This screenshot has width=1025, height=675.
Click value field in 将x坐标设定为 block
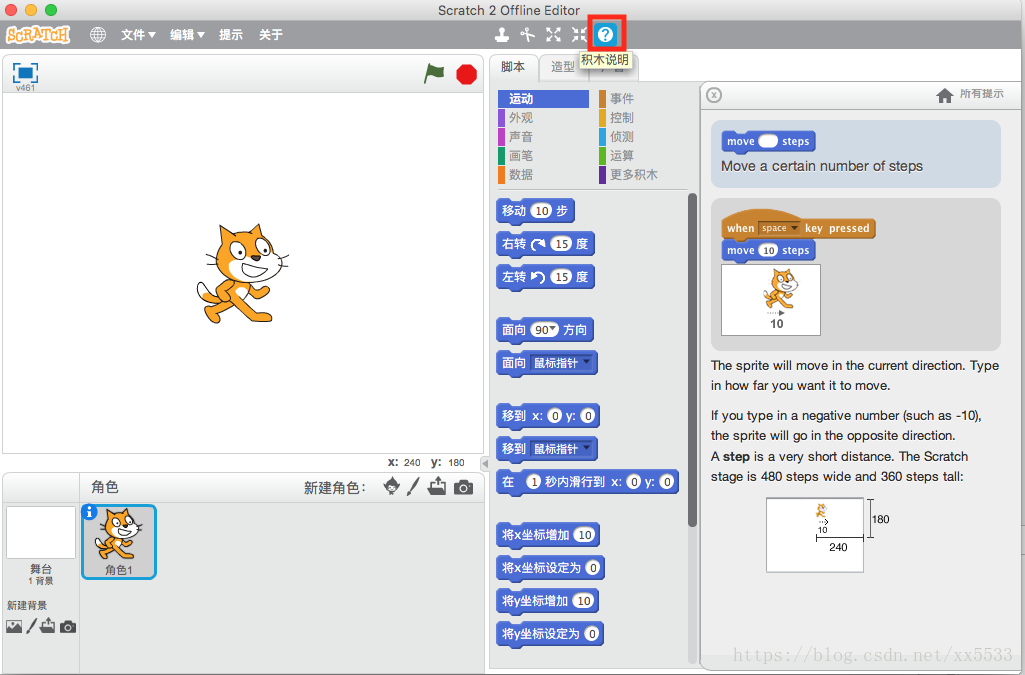(x=593, y=567)
